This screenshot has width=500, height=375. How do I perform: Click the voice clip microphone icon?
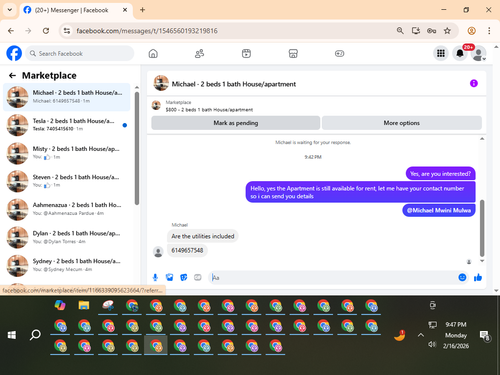155,277
